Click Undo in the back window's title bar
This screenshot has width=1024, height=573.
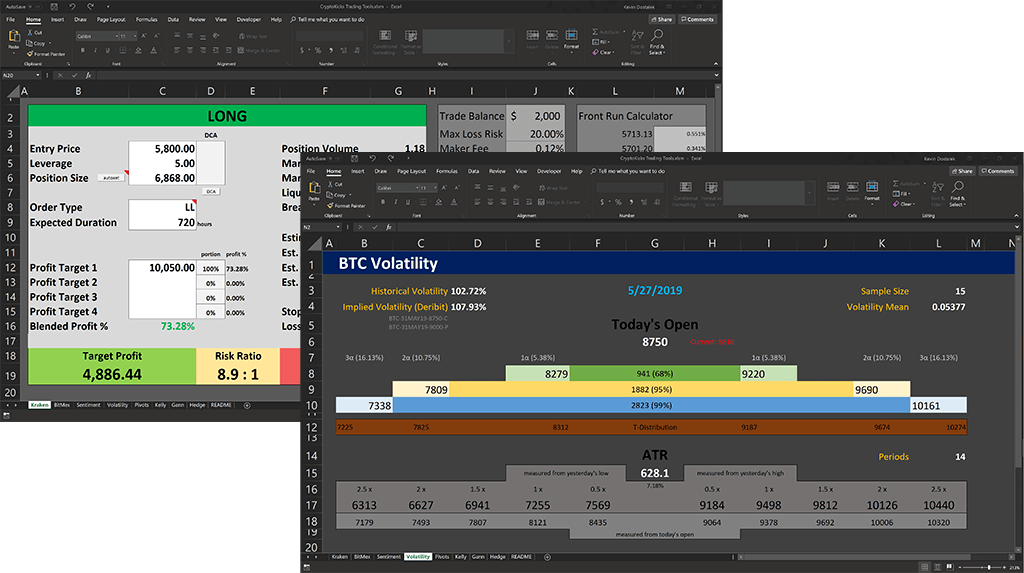(x=72, y=7)
